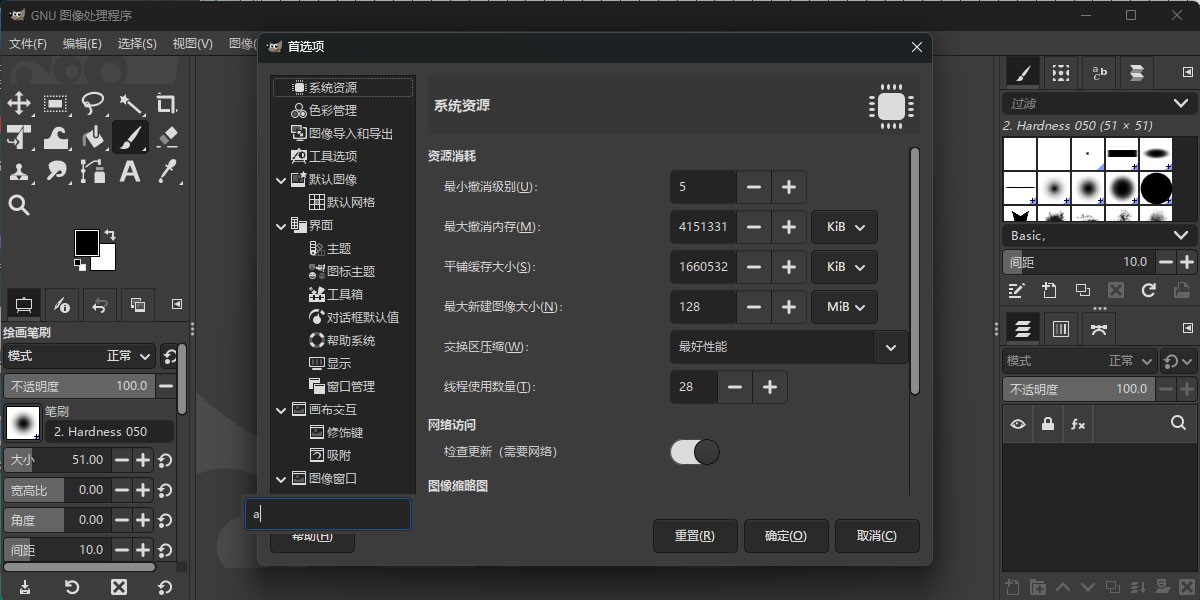The image size is (1200, 600).
Task: Select the Move tool
Action: pos(20,105)
